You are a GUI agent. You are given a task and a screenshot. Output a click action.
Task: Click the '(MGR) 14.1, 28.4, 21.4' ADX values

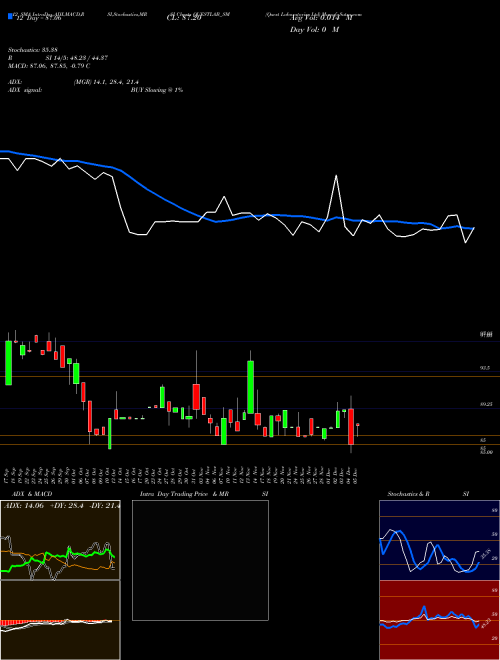pos(106,82)
